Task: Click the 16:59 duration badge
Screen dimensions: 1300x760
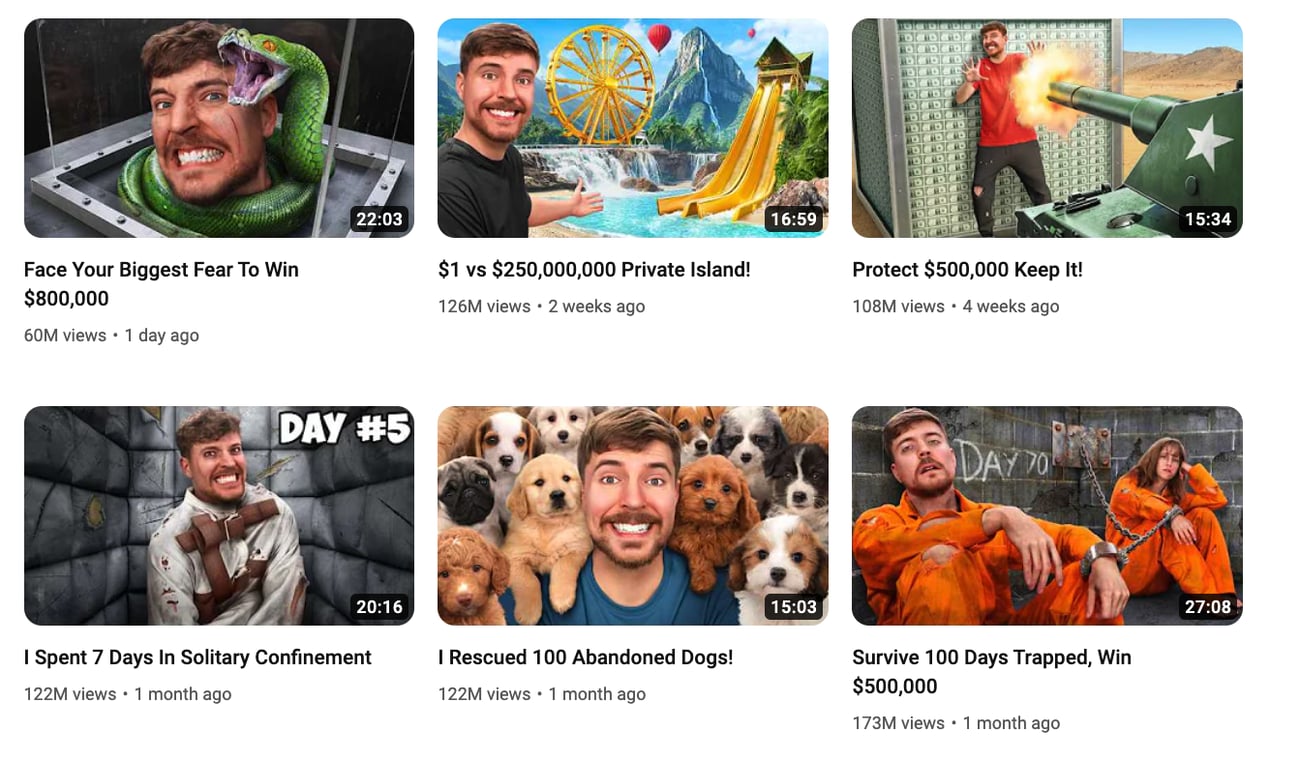Action: coord(793,219)
